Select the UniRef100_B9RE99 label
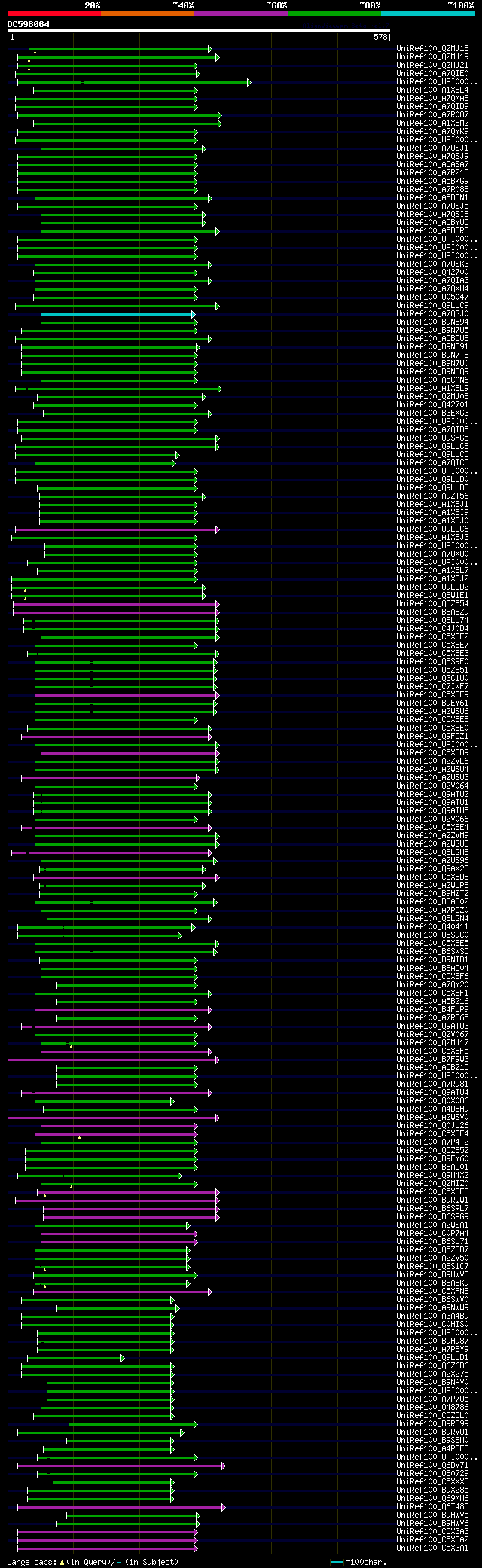 tap(432, 1424)
